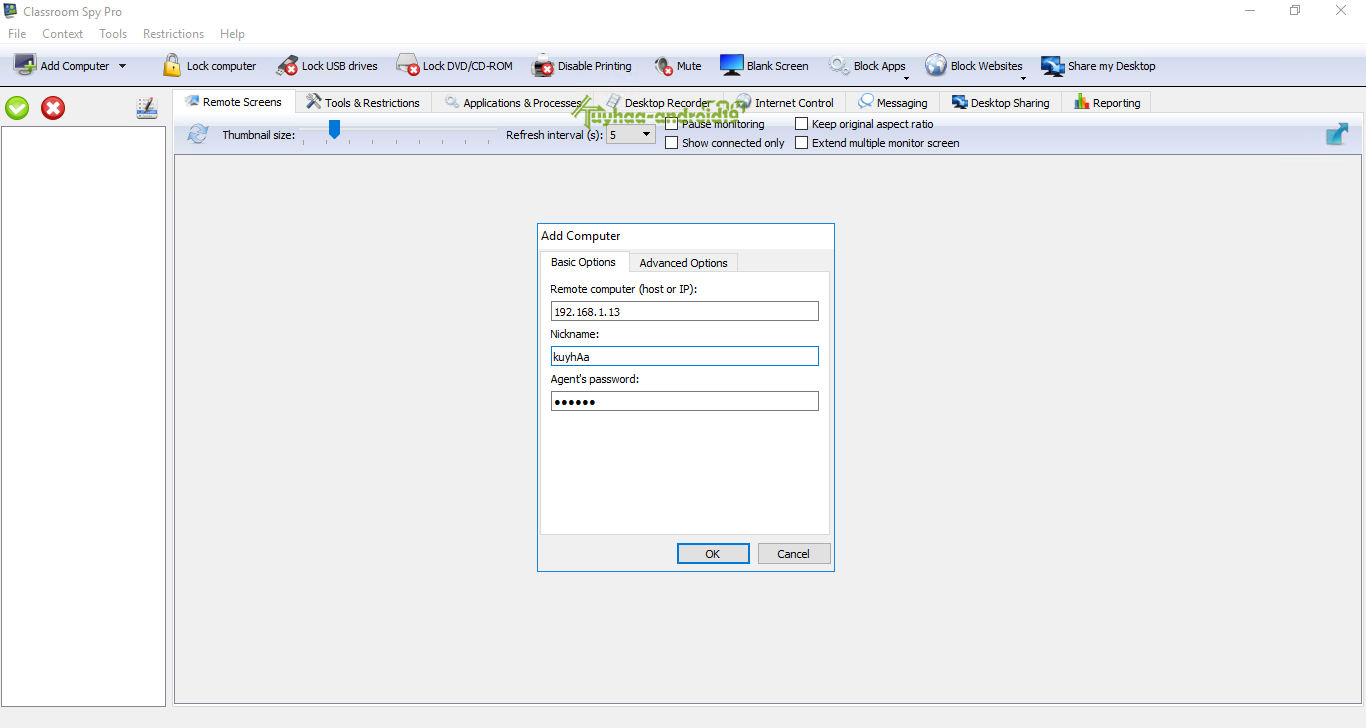Open the Reporting tab

click(x=1107, y=102)
